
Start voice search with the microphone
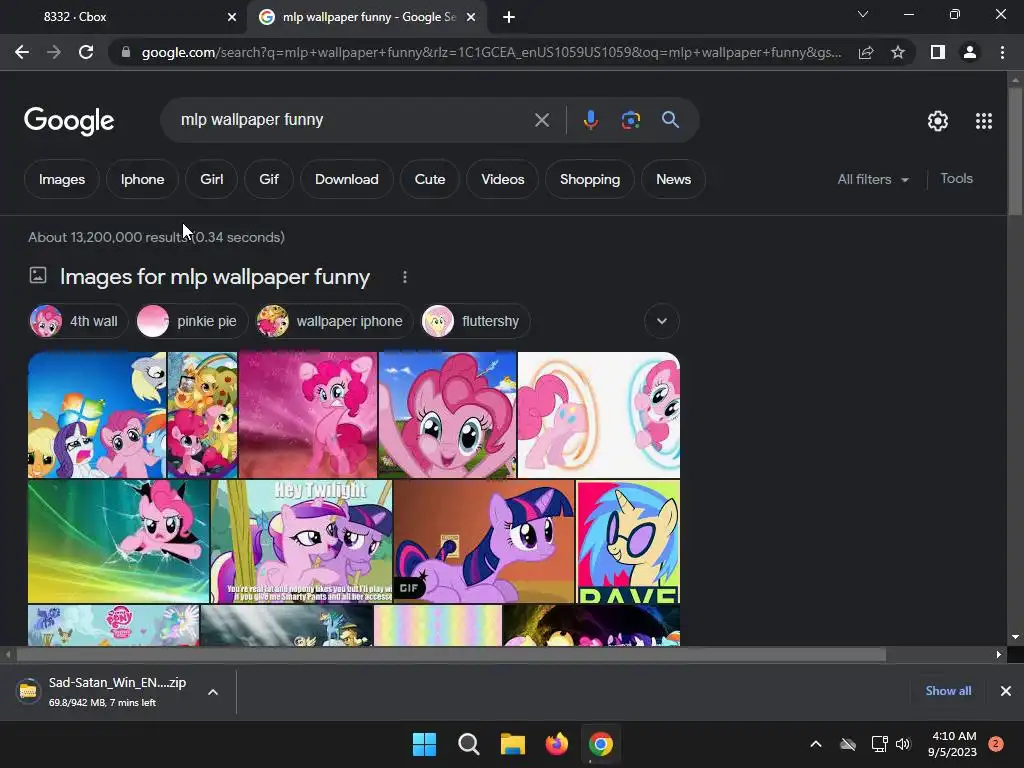[x=590, y=120]
